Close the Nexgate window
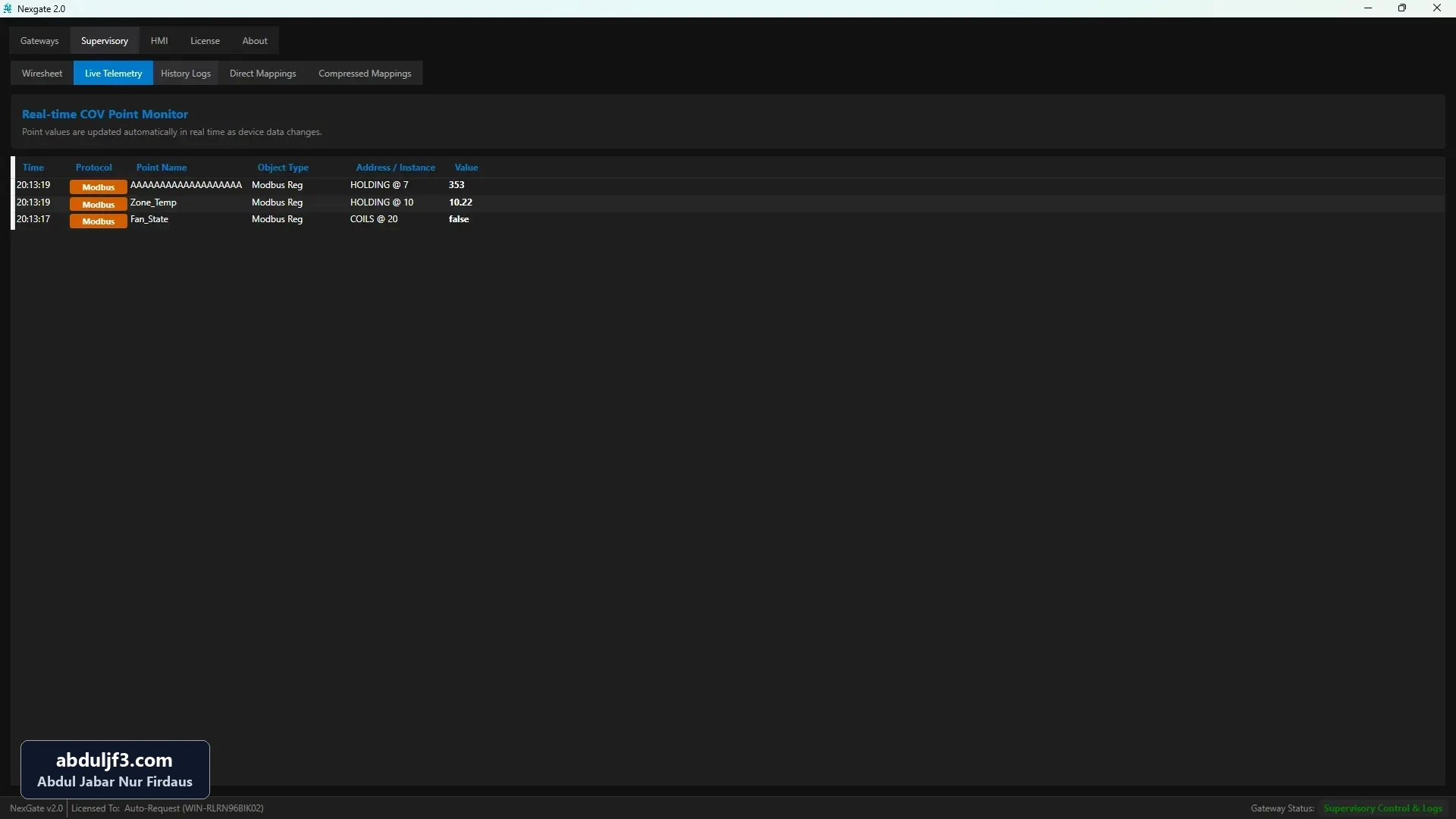 click(x=1437, y=8)
